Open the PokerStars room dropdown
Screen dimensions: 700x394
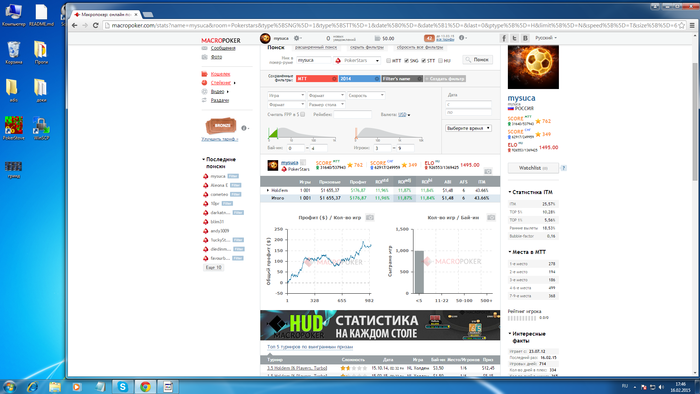357,60
